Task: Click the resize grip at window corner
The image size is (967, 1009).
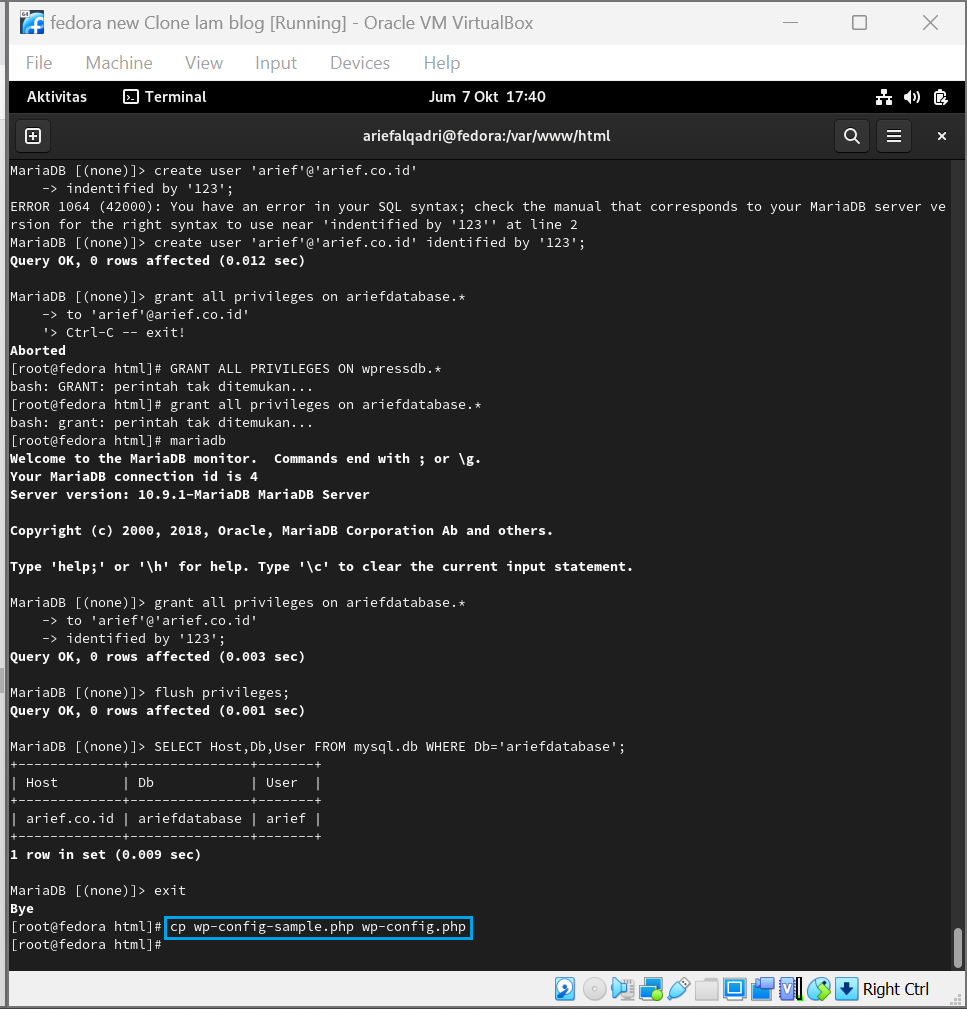Action: click(x=957, y=999)
